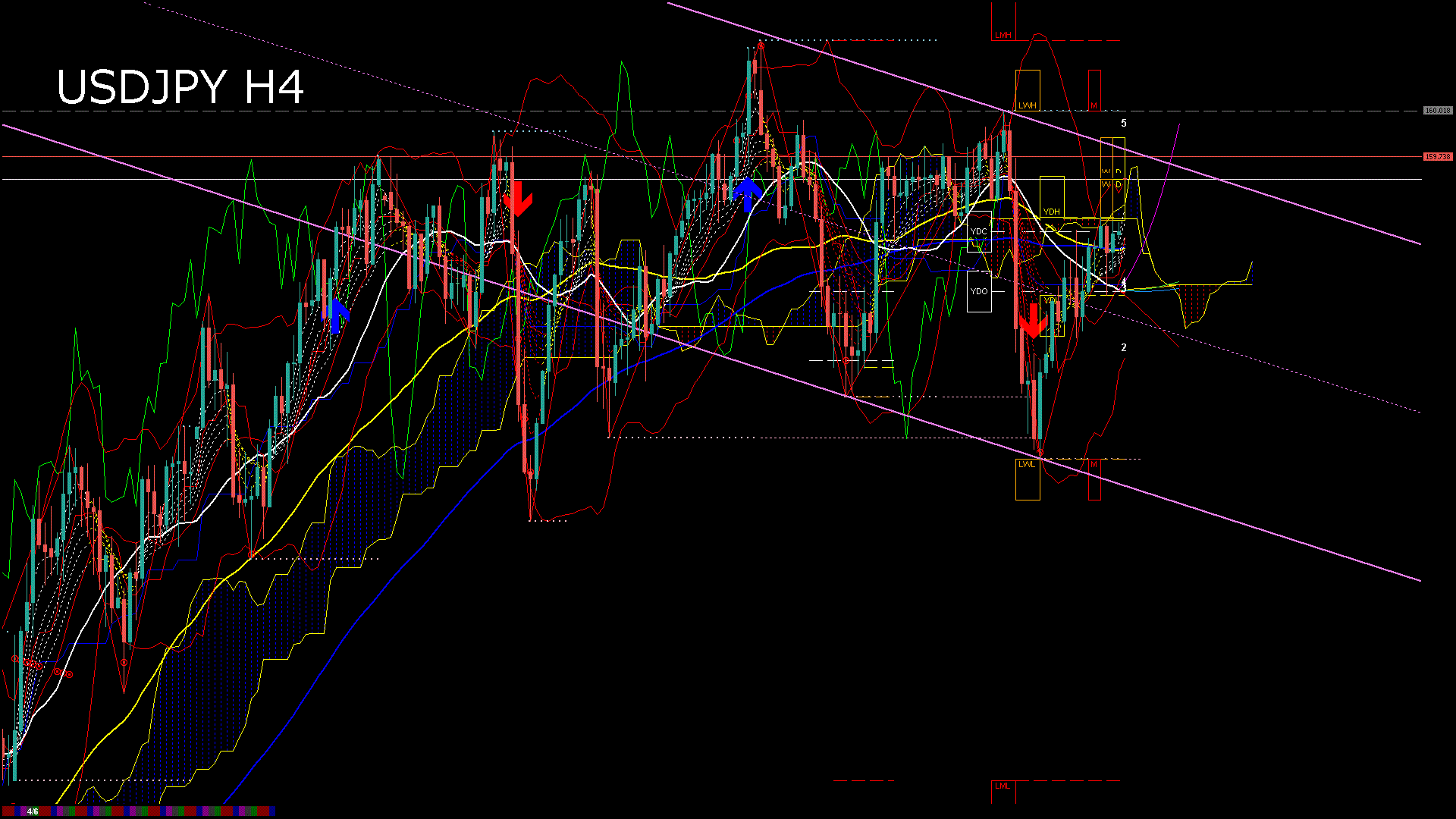Open the YDL label marker
This screenshot has width=1456, height=819.
coord(1050,301)
